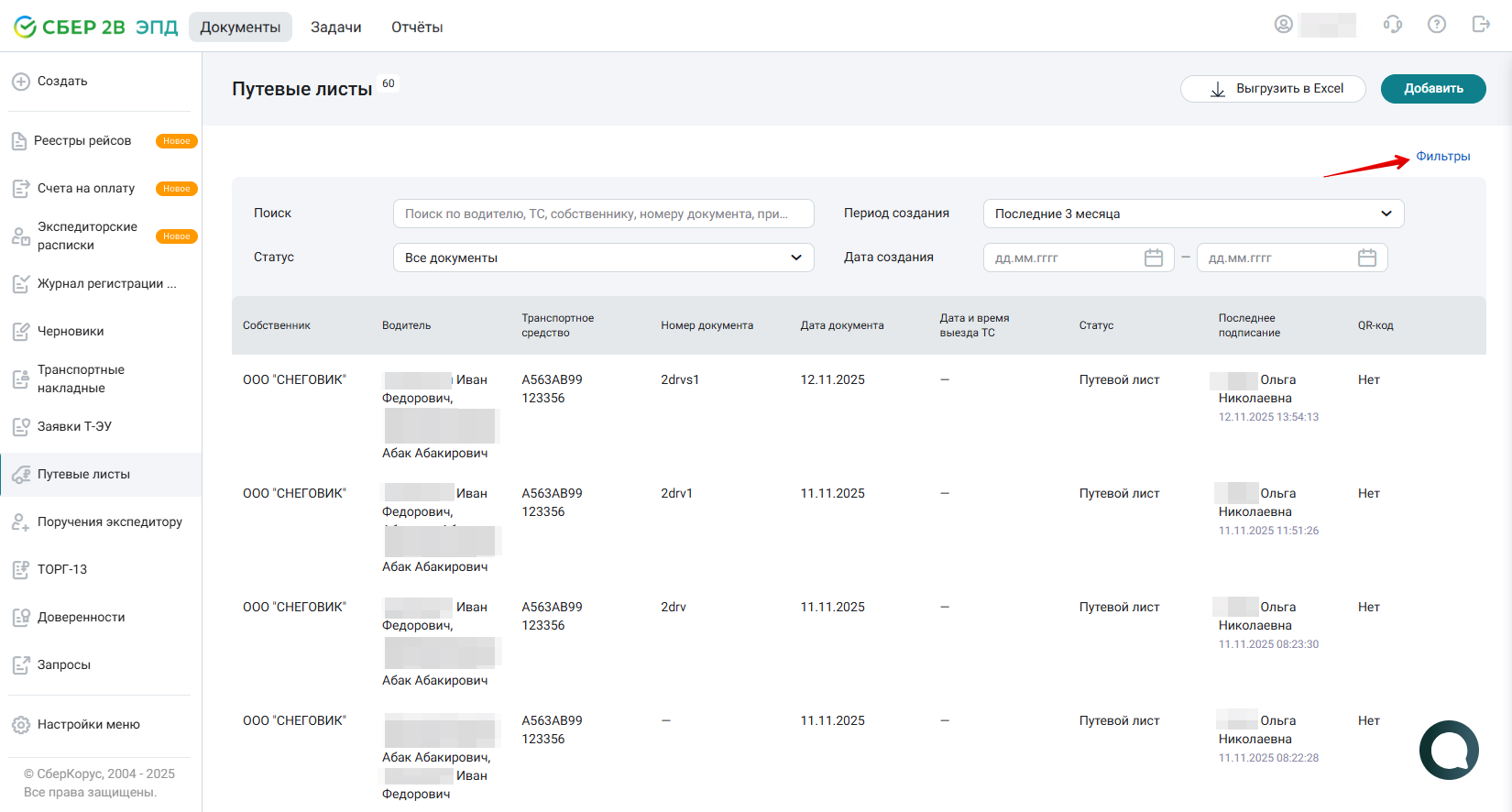Expand the Статус dropdown Все документы
1512x812 pixels.
[x=603, y=258]
